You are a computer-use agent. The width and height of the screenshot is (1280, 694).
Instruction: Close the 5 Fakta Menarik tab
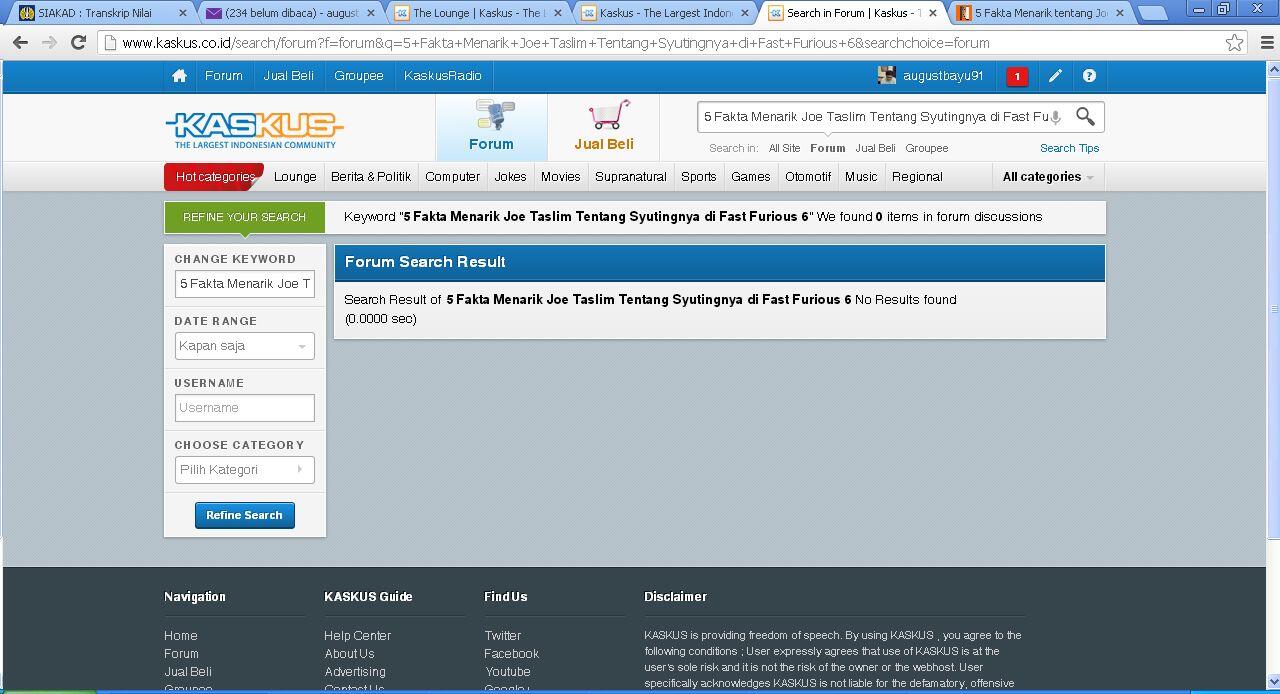pos(1120,13)
